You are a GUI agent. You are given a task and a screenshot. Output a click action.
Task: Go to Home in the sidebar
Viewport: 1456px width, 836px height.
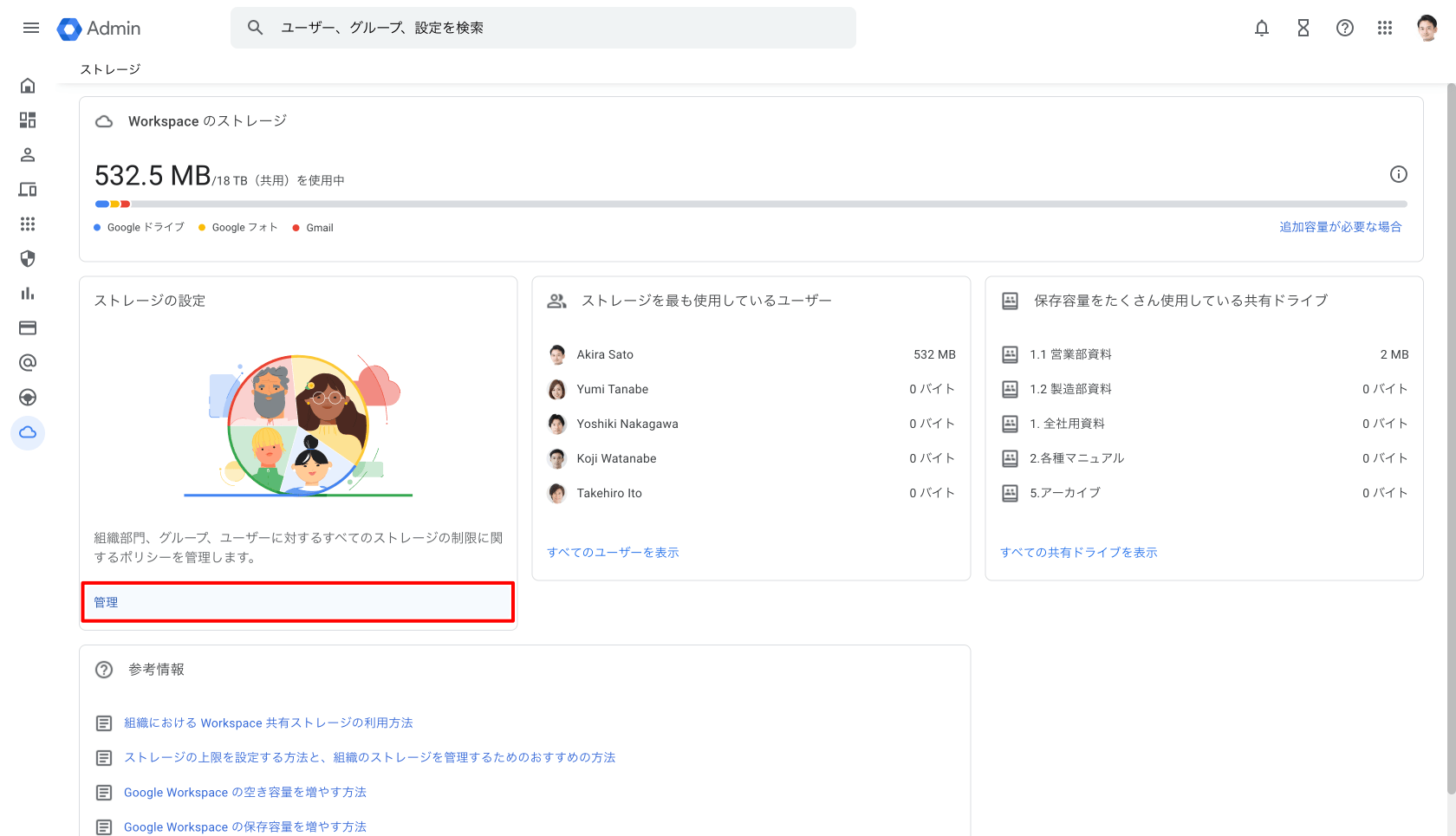pyautogui.click(x=28, y=86)
